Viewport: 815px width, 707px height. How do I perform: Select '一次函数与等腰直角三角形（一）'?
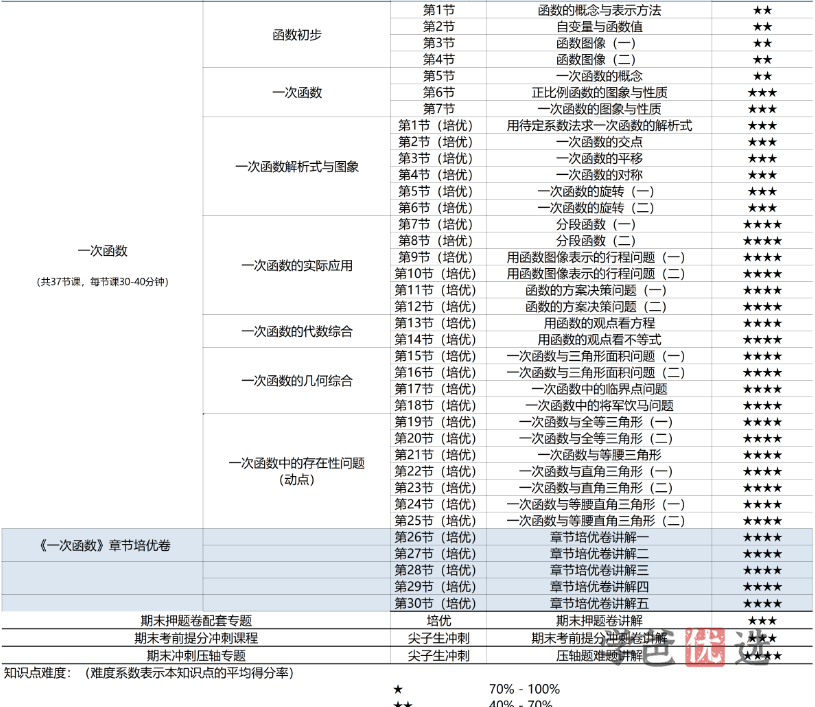tap(599, 505)
